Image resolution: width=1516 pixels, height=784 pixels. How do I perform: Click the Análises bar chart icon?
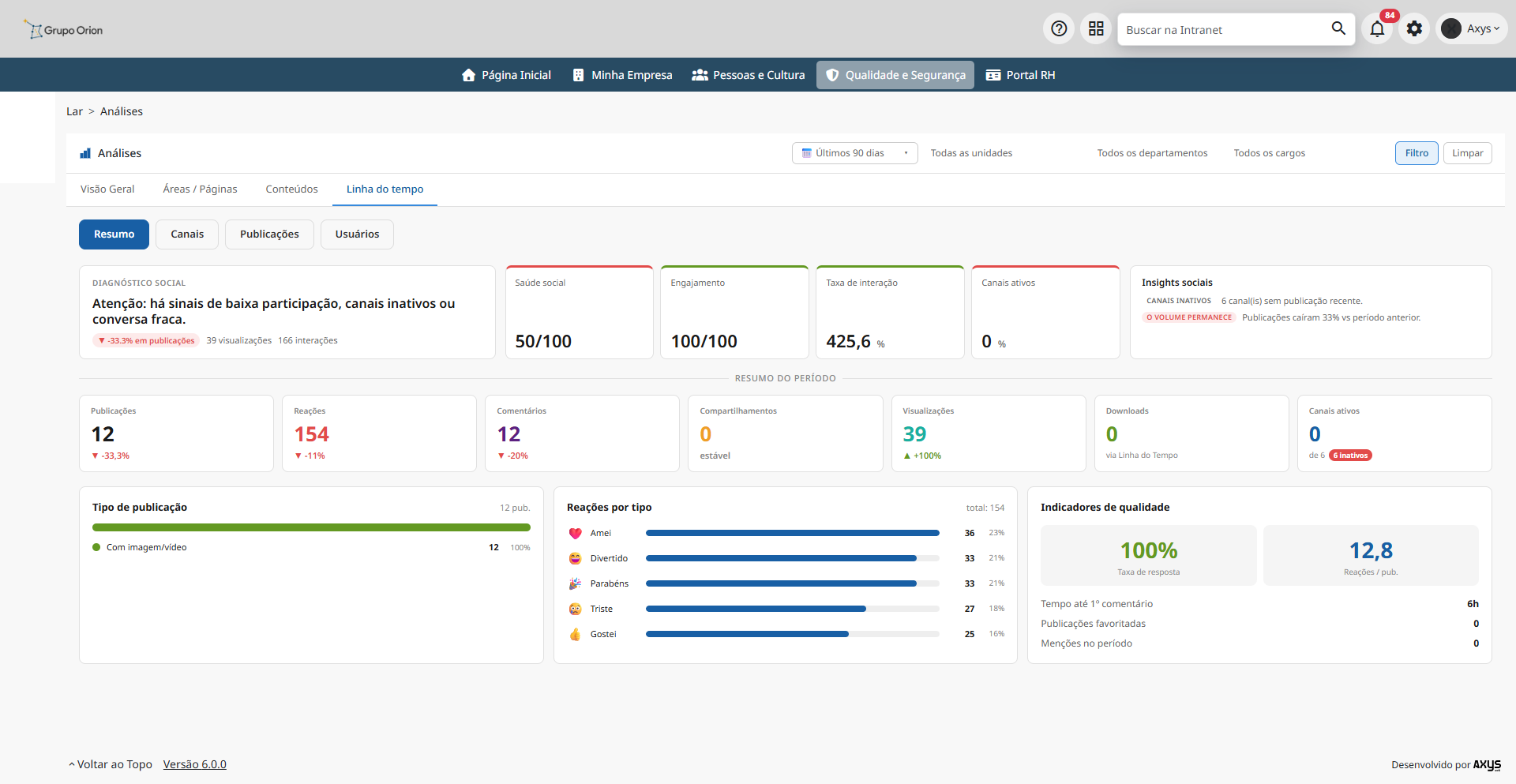85,153
